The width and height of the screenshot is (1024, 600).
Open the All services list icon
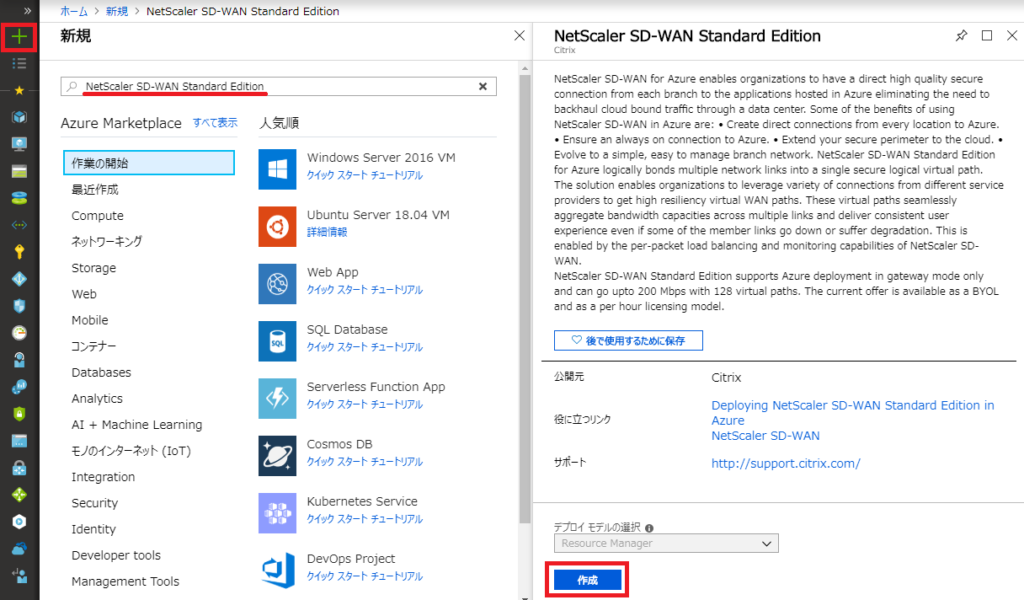(x=19, y=63)
